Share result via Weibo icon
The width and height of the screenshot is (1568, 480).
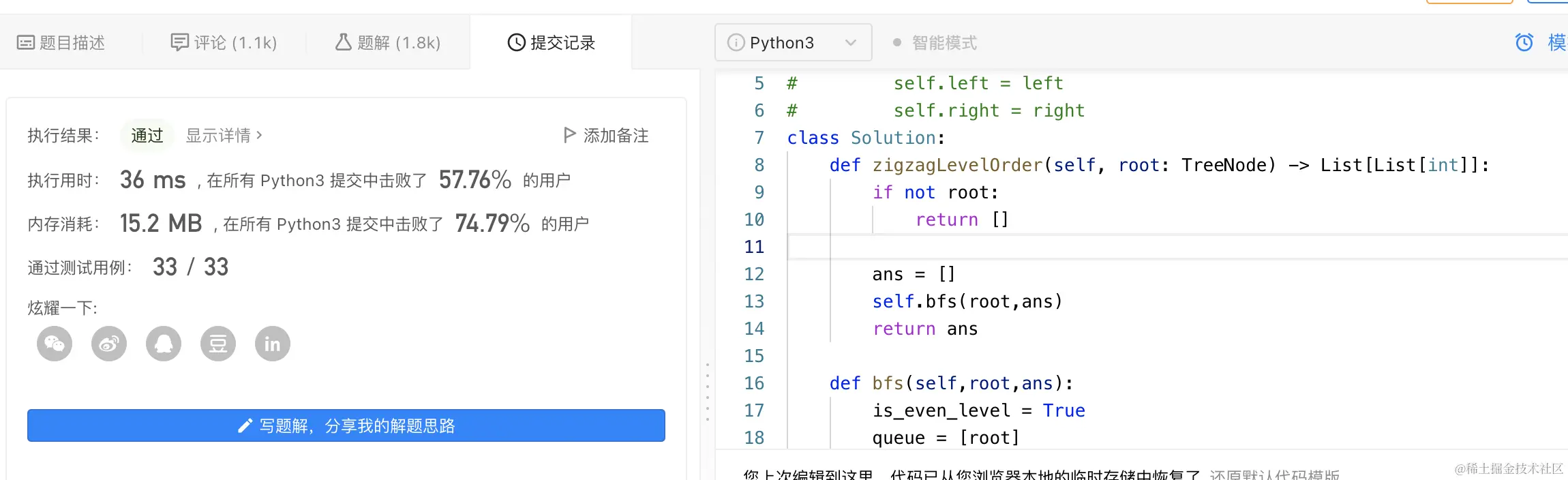109,344
